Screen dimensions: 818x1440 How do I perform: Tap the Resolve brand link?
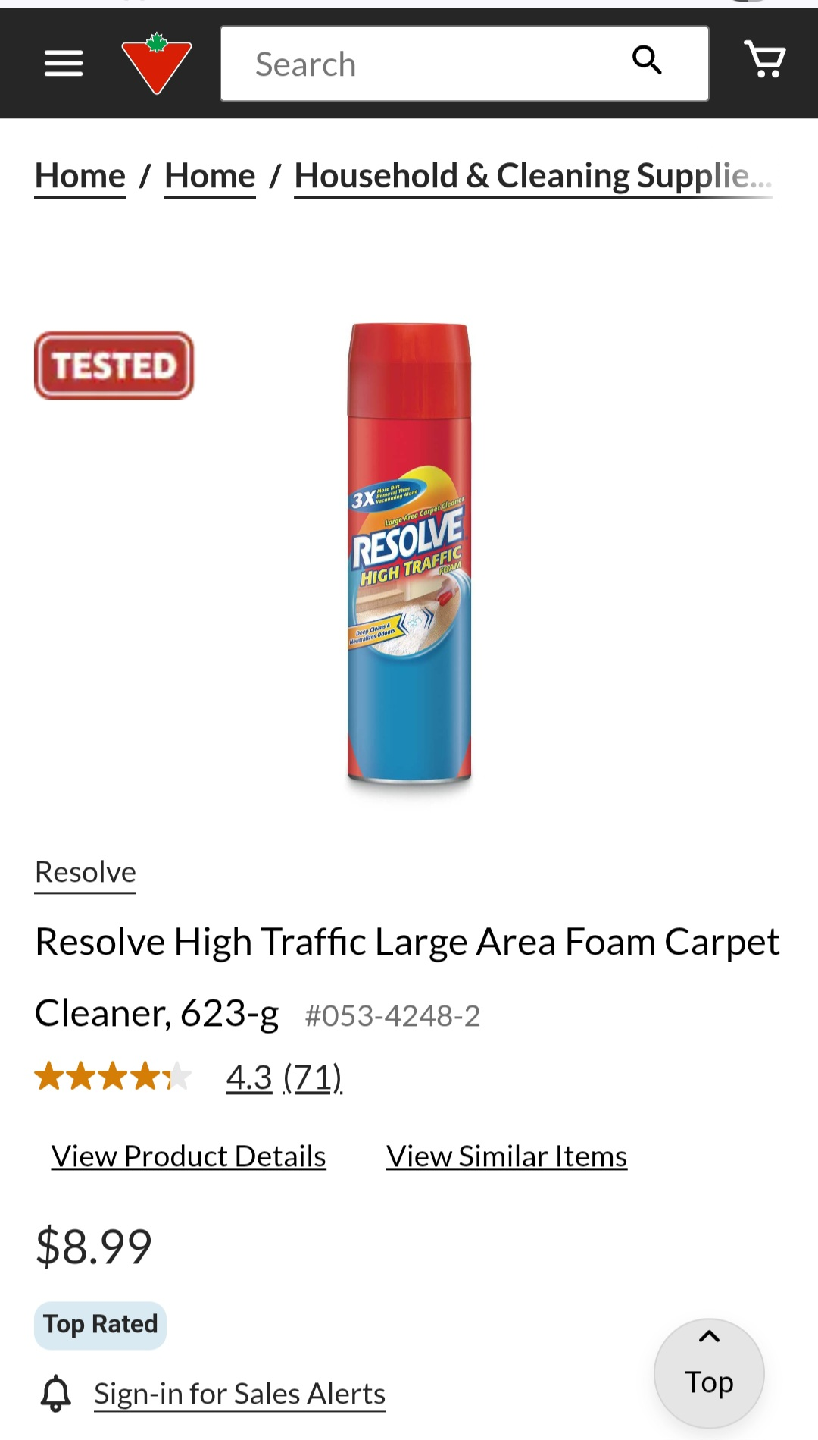click(x=85, y=872)
